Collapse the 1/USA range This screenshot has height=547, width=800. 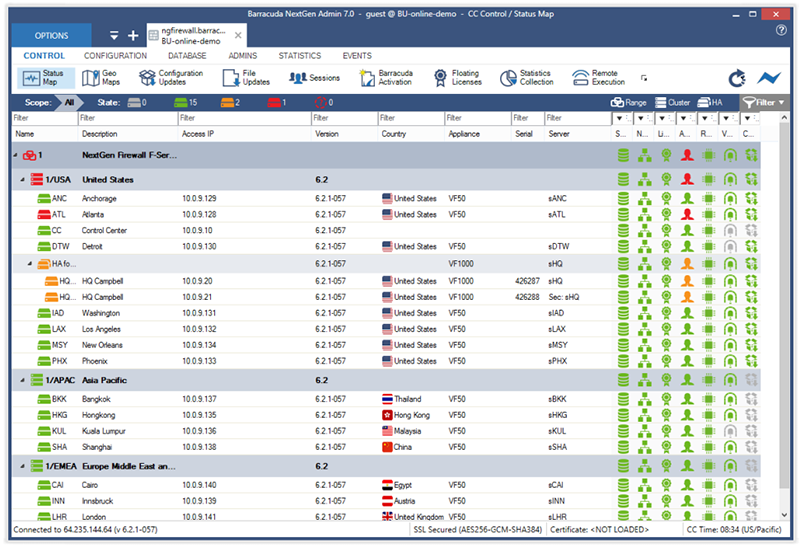point(22,180)
